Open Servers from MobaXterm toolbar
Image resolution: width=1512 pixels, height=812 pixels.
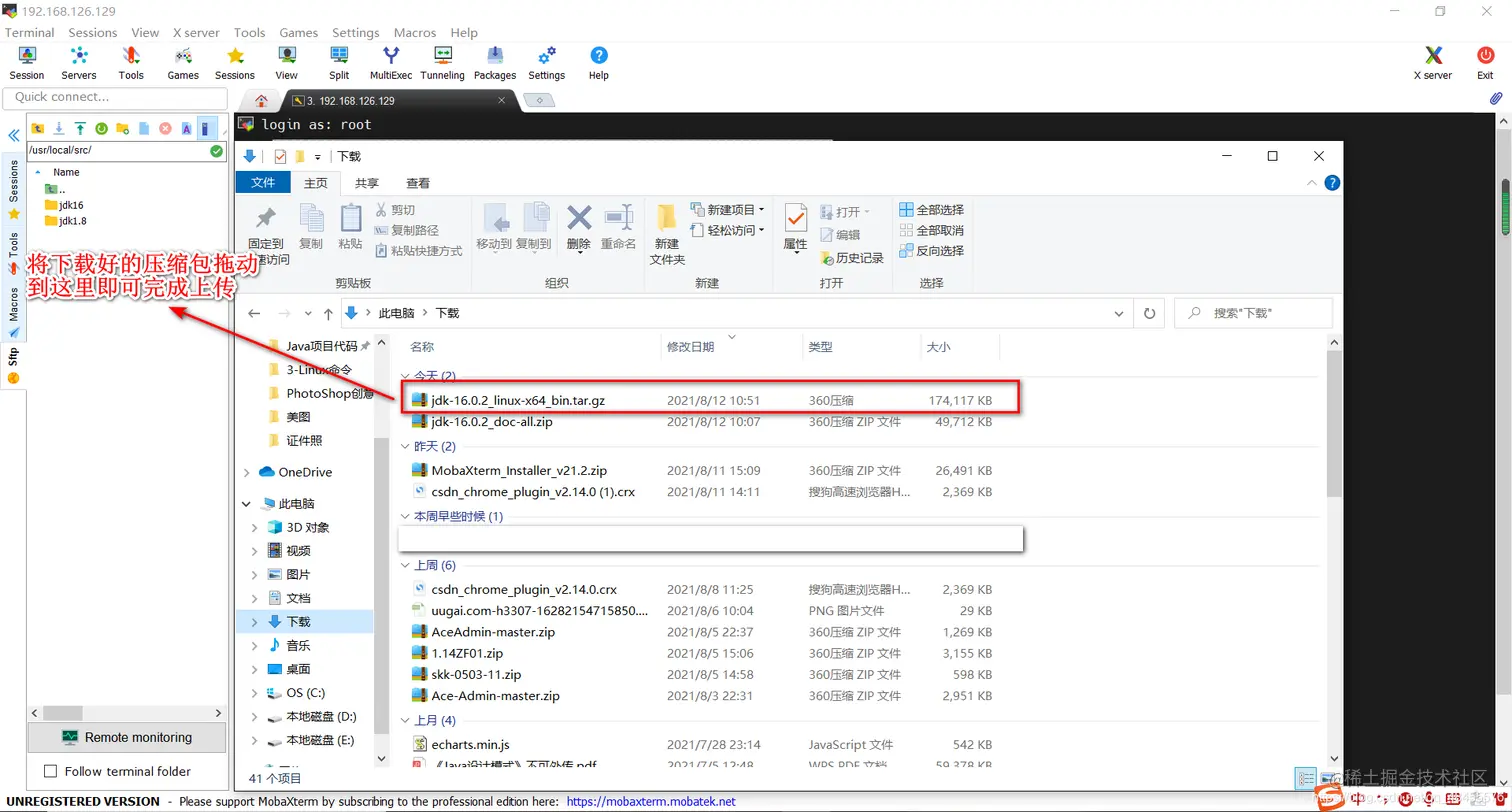(79, 63)
